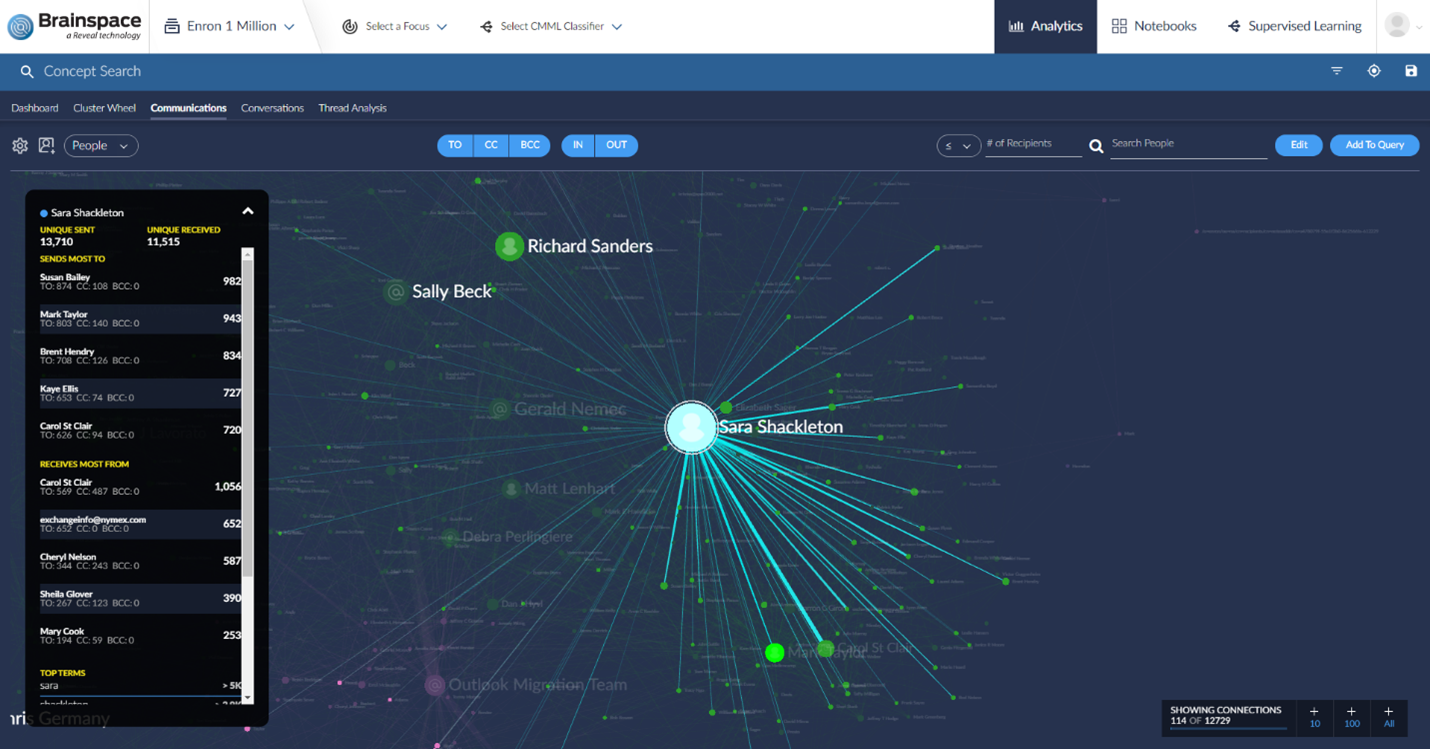Viewport: 1430px width, 749px height.
Task: Click the Outlook Migration Team node
Action: (x=434, y=685)
